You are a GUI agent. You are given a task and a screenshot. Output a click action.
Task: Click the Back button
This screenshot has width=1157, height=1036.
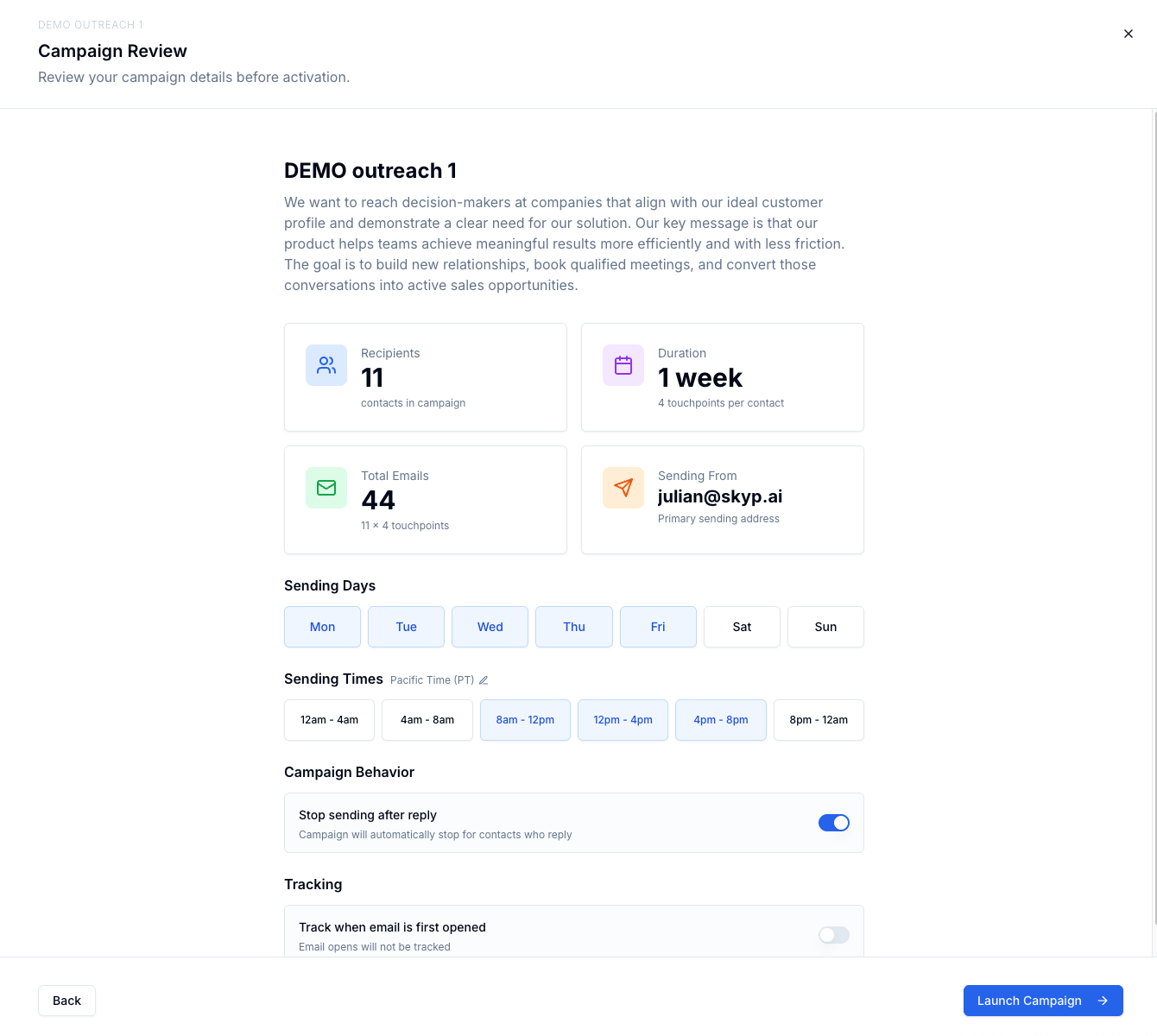click(66, 1001)
